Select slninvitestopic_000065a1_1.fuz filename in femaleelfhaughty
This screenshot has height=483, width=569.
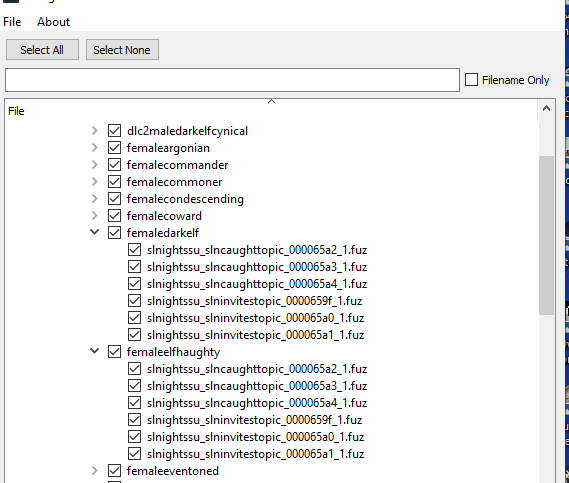click(255, 454)
